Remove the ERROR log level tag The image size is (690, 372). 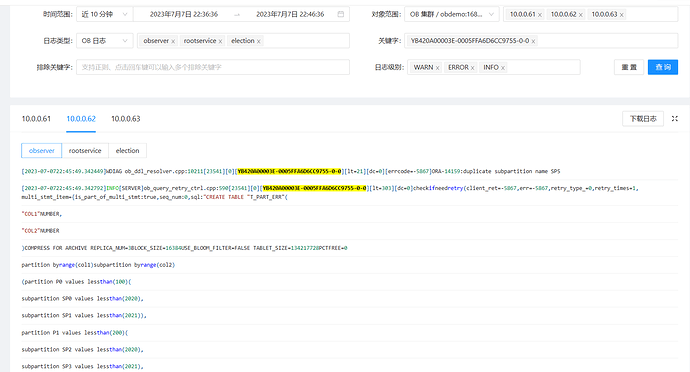pos(473,67)
